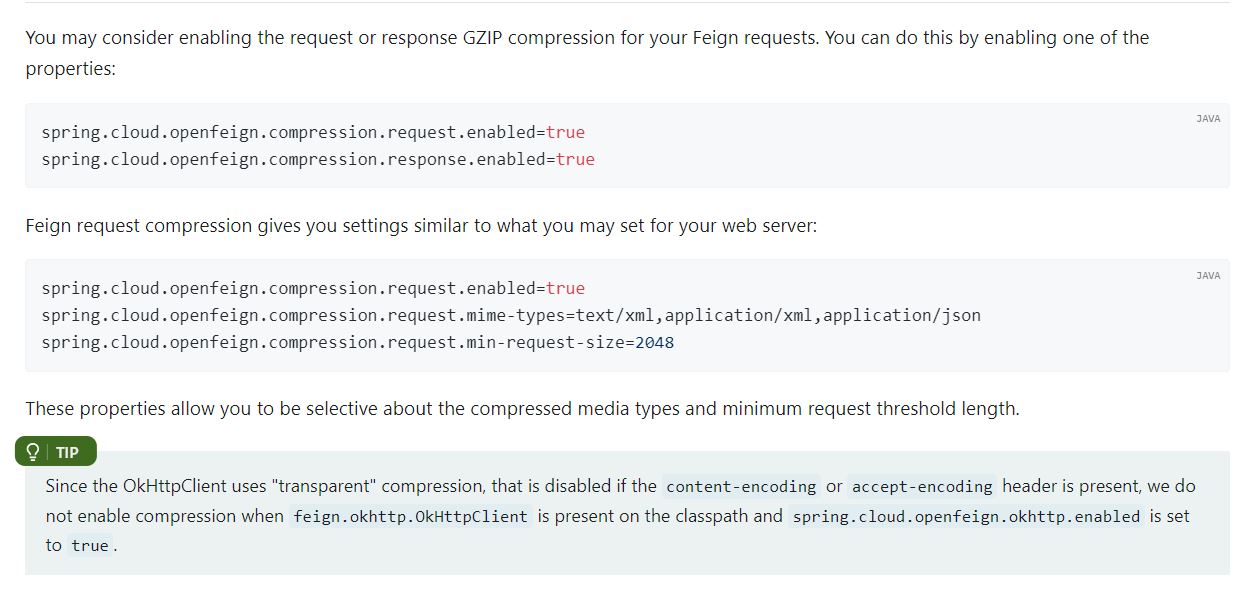
Task: Click the request.enabled=true line in the second code block
Action: (x=312, y=288)
